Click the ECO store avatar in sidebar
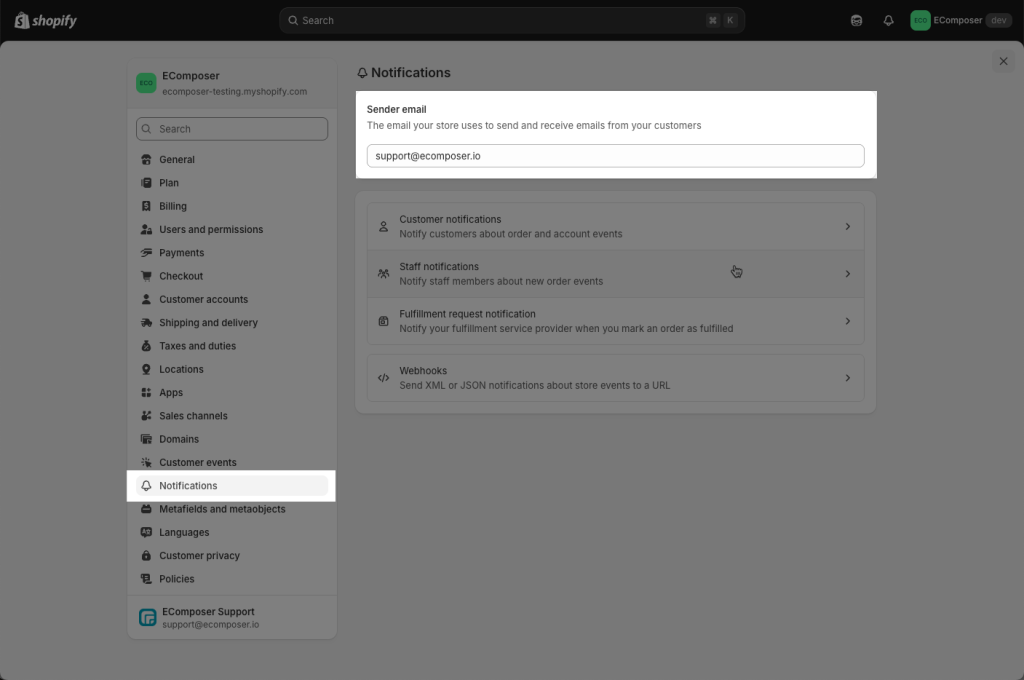The width and height of the screenshot is (1024, 680). [x=146, y=83]
